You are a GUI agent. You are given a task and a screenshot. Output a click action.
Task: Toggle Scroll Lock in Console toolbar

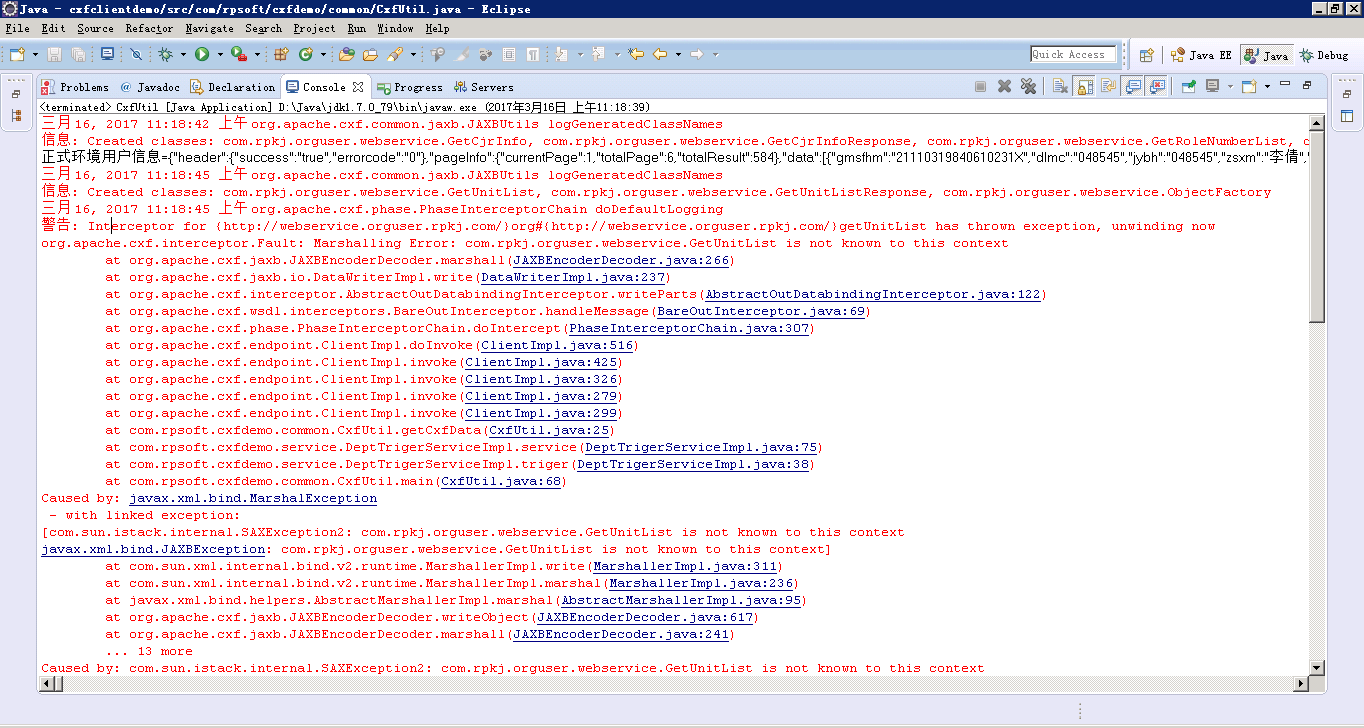[x=1085, y=87]
